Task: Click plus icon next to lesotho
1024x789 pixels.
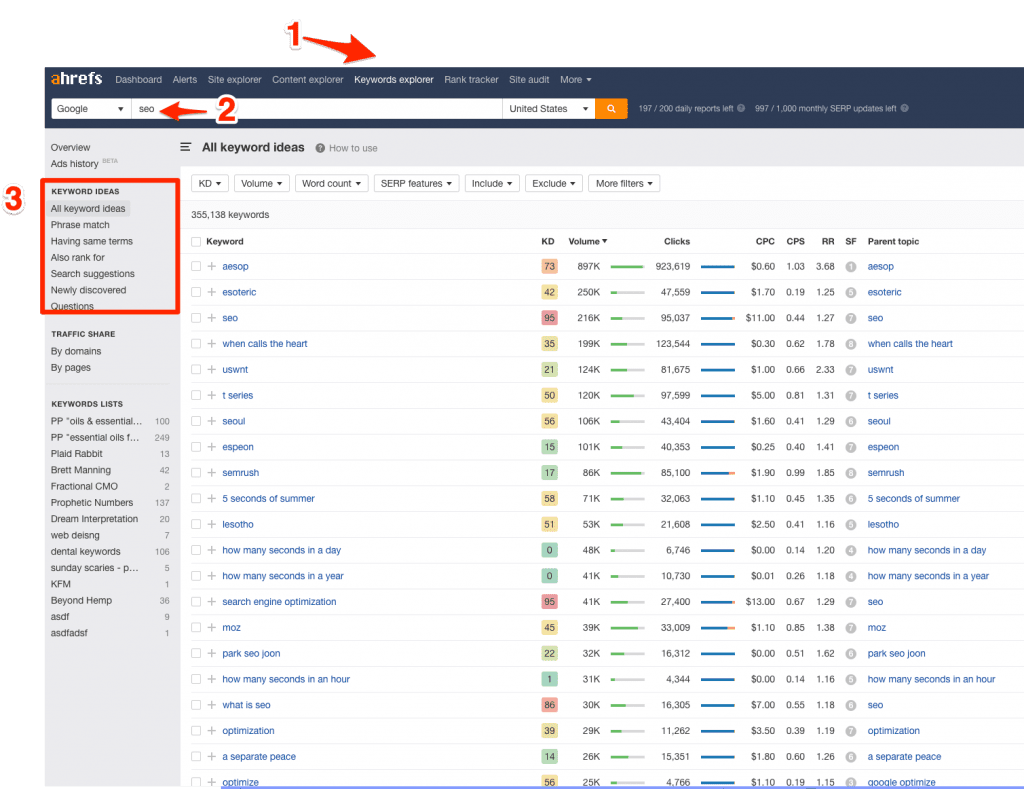Action: (x=212, y=524)
